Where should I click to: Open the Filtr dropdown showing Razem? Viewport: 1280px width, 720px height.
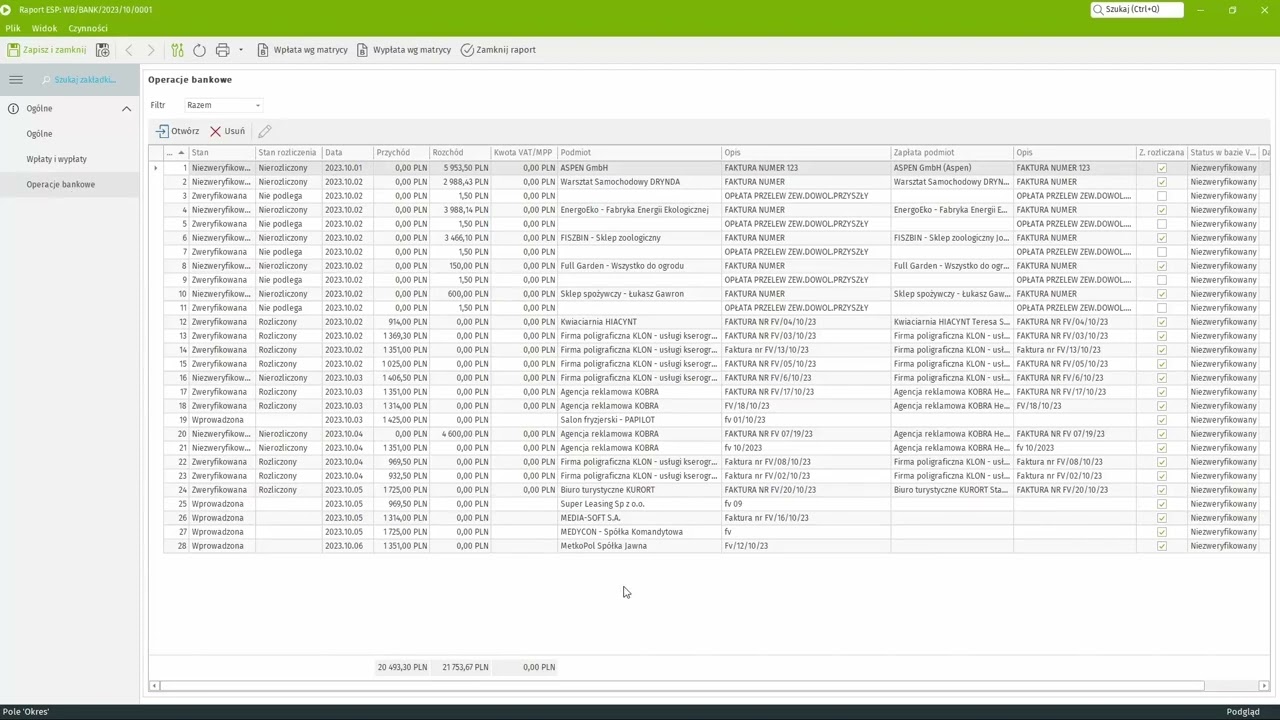[x=223, y=105]
